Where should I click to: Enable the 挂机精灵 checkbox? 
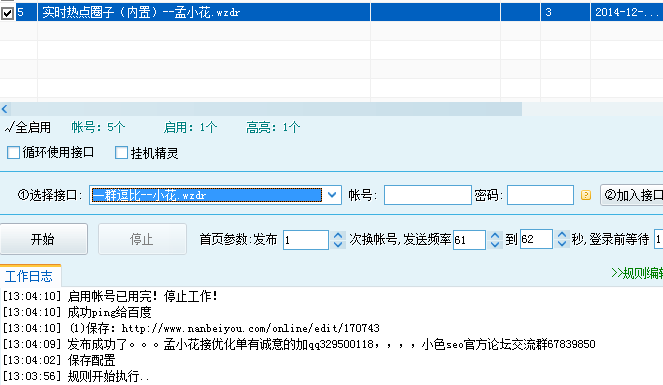121,153
